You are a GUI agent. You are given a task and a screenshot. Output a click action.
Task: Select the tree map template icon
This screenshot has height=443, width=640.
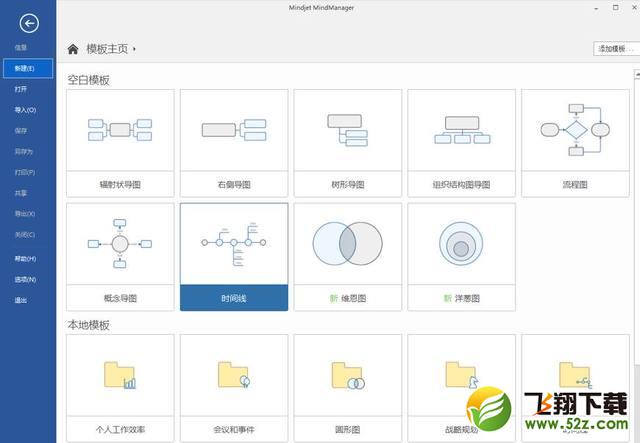(348, 130)
